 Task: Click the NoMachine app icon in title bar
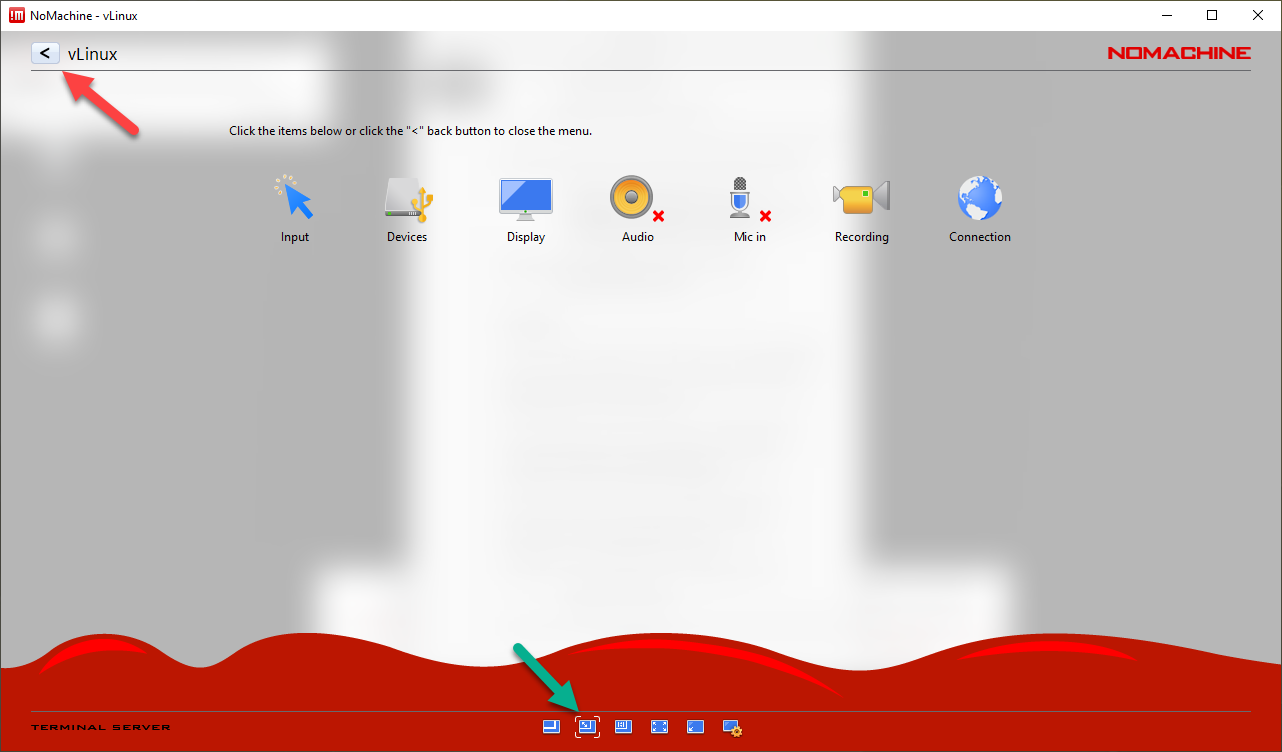click(x=16, y=15)
